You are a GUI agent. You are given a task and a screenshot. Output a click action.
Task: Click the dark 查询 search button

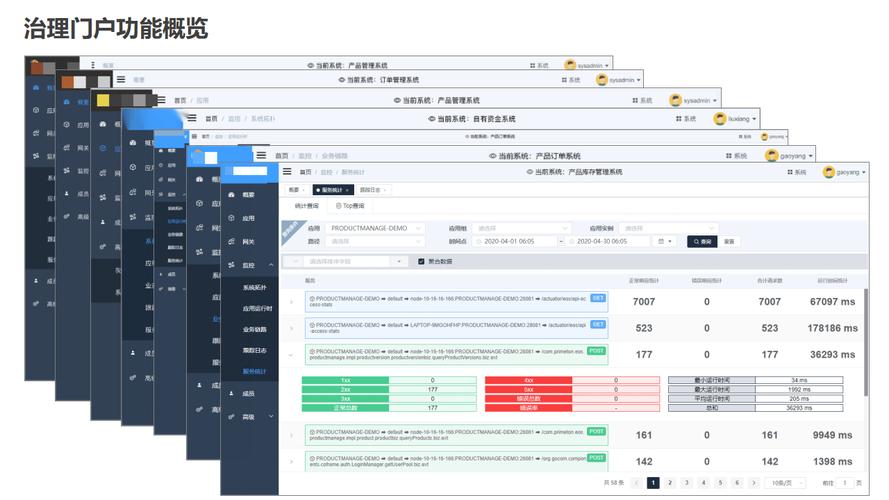point(702,241)
